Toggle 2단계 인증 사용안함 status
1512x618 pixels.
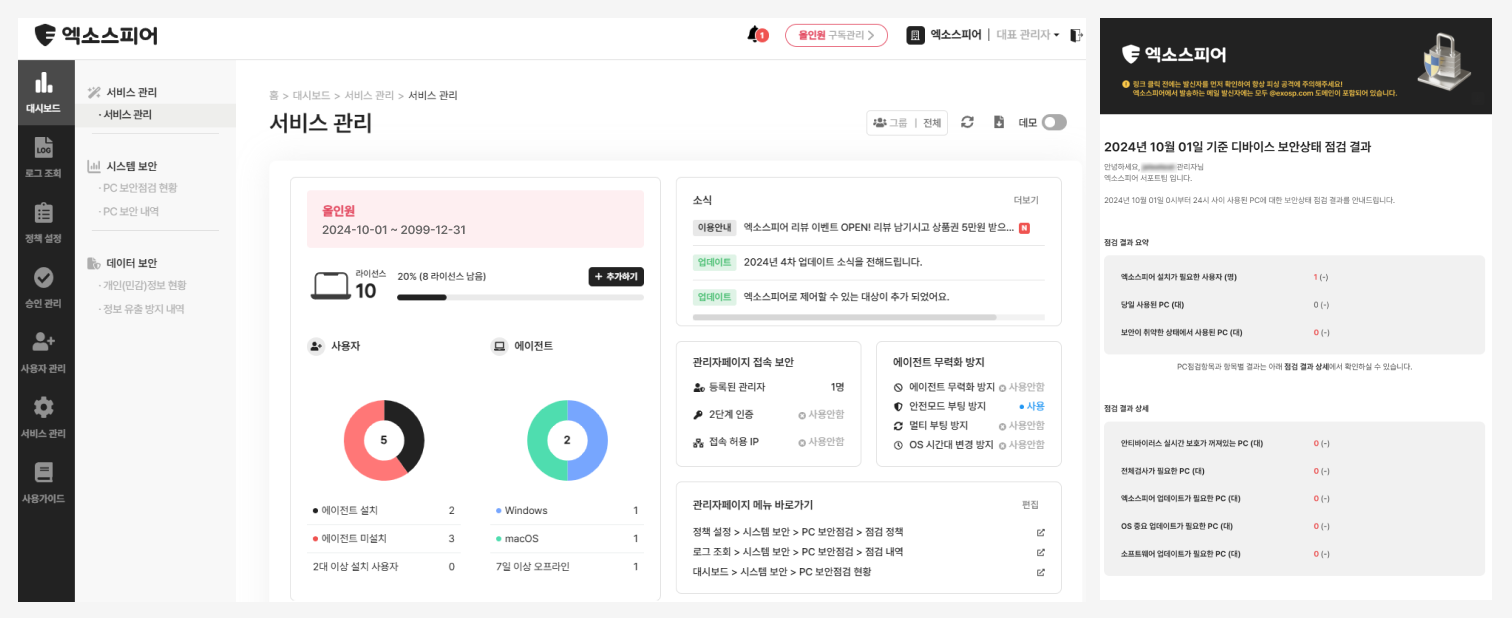click(x=821, y=414)
